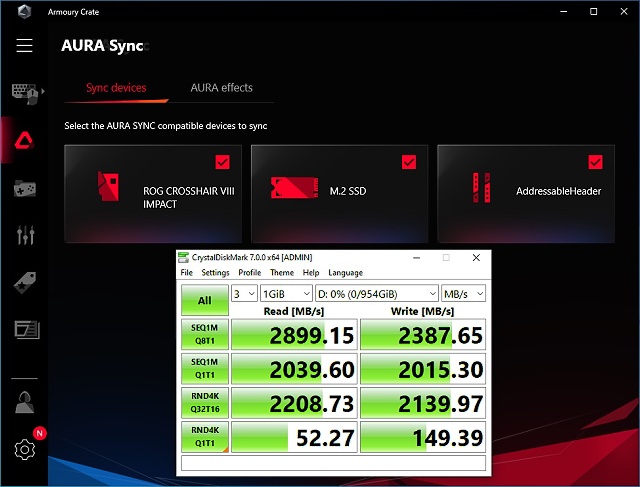Uncheck the ROG CROSSHAIR VIII IMPACT checkbox
This screenshot has height=487, width=640.
[222, 162]
